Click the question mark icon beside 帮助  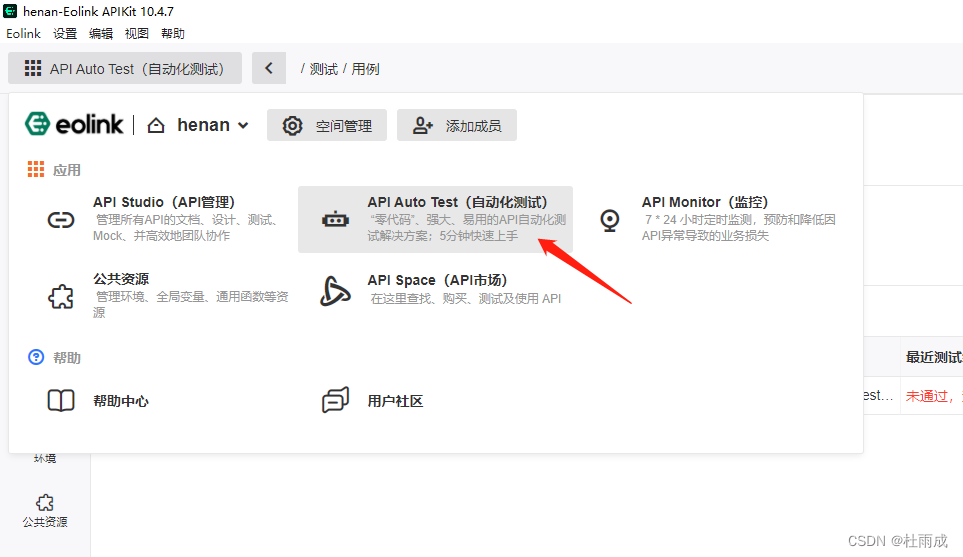click(x=36, y=357)
